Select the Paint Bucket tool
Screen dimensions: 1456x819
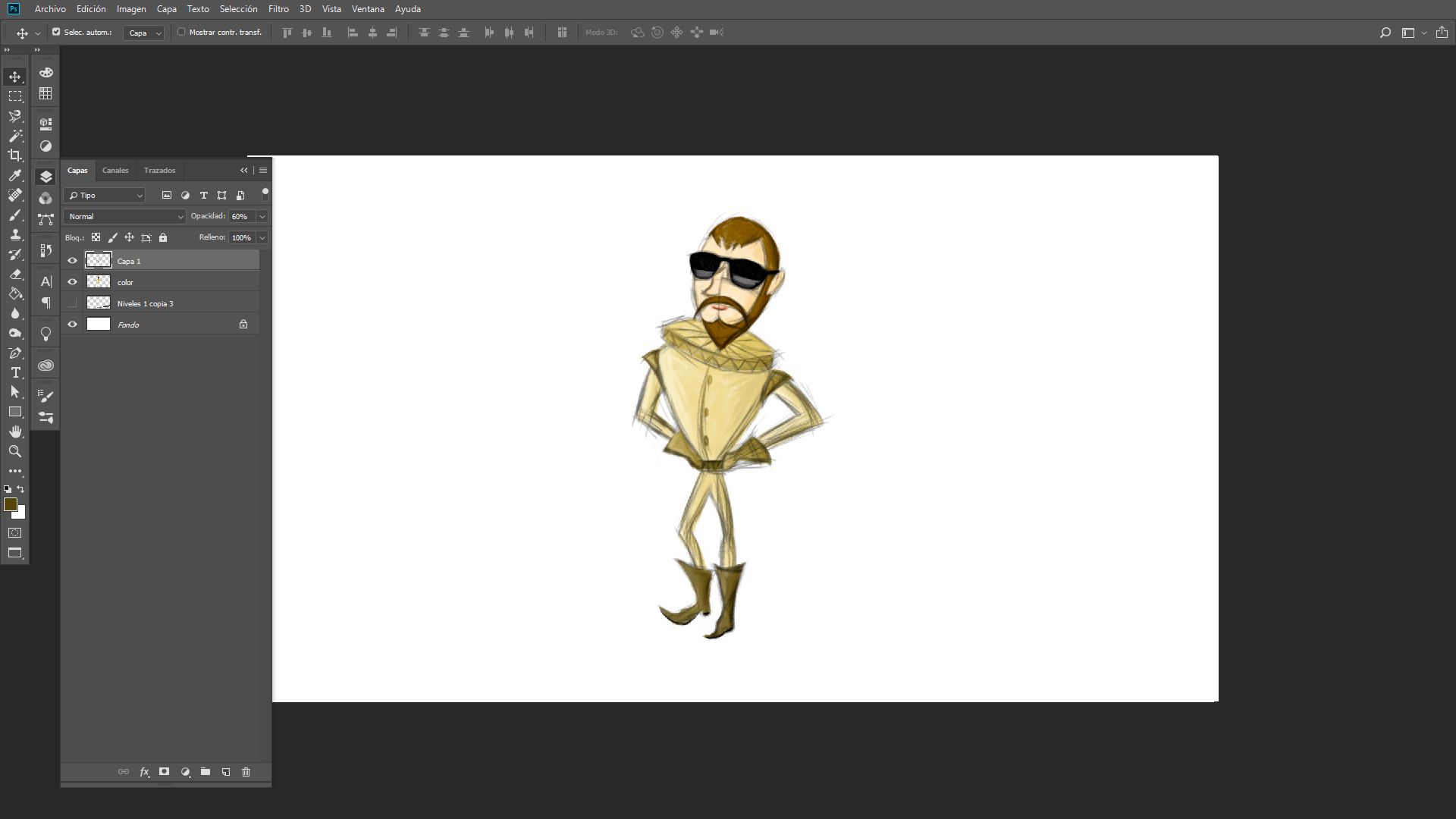15,293
